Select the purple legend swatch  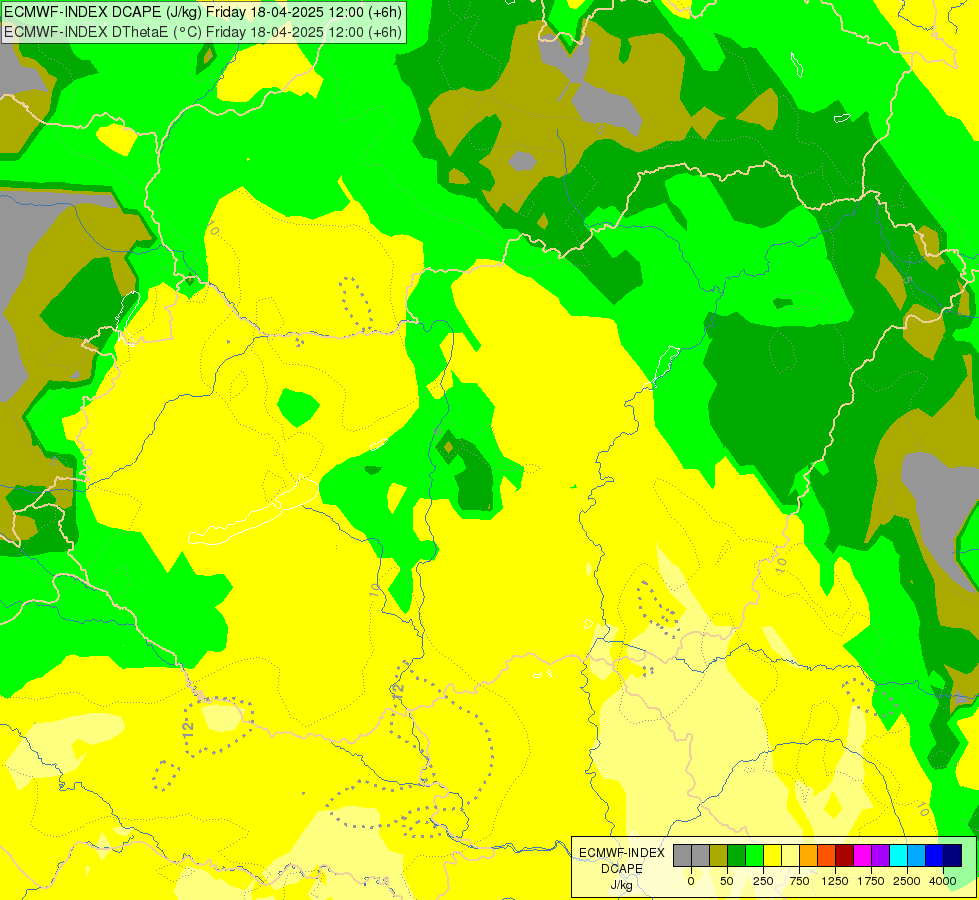click(x=880, y=855)
